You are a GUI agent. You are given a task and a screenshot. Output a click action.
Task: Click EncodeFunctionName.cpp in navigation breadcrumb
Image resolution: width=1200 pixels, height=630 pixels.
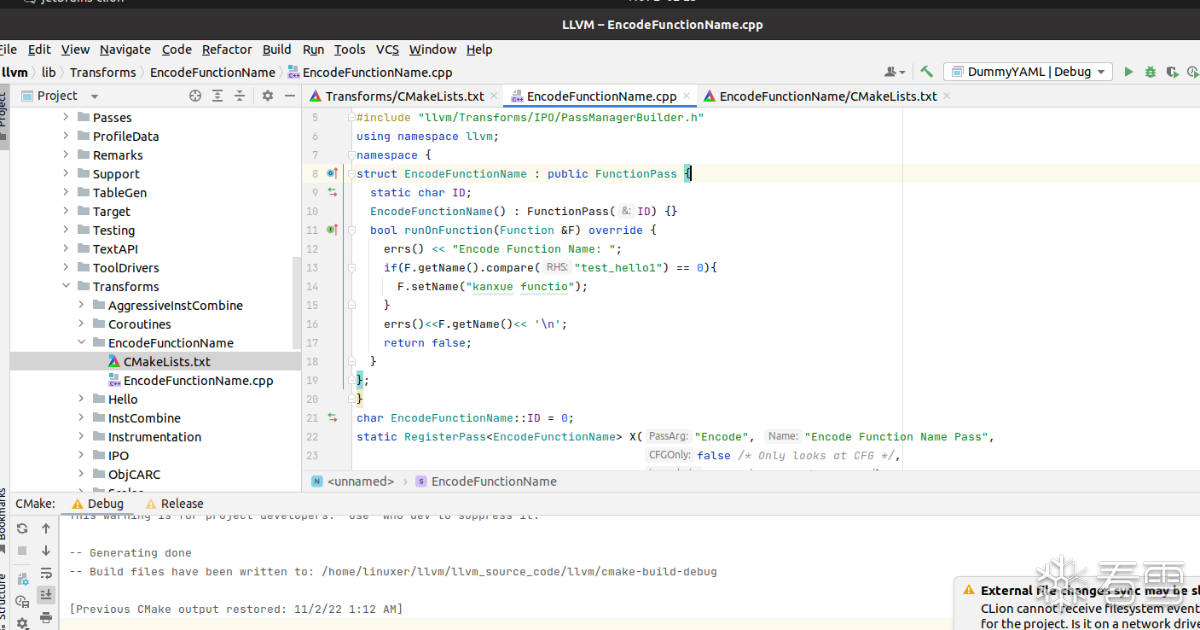370,72
